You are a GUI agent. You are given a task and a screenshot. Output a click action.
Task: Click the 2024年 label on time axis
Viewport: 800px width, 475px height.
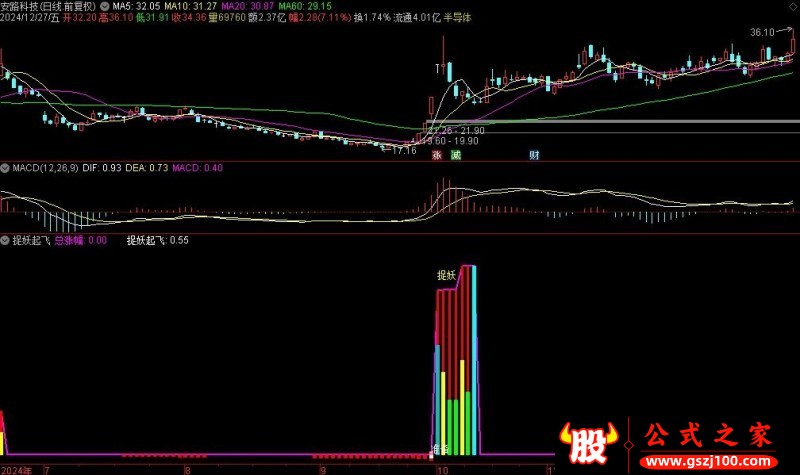[16, 470]
